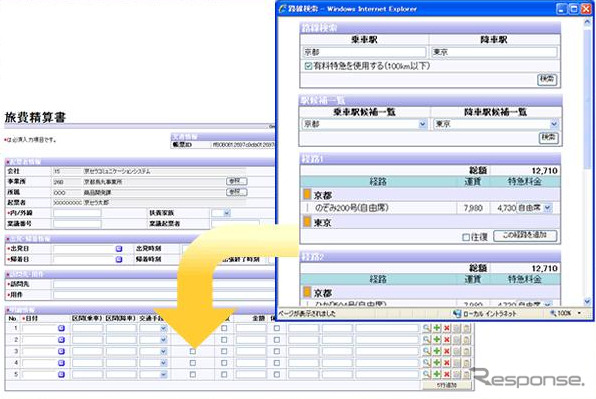Click the 5行追加 button below the table
Screen dimensions: 596x399
[x=447, y=385]
